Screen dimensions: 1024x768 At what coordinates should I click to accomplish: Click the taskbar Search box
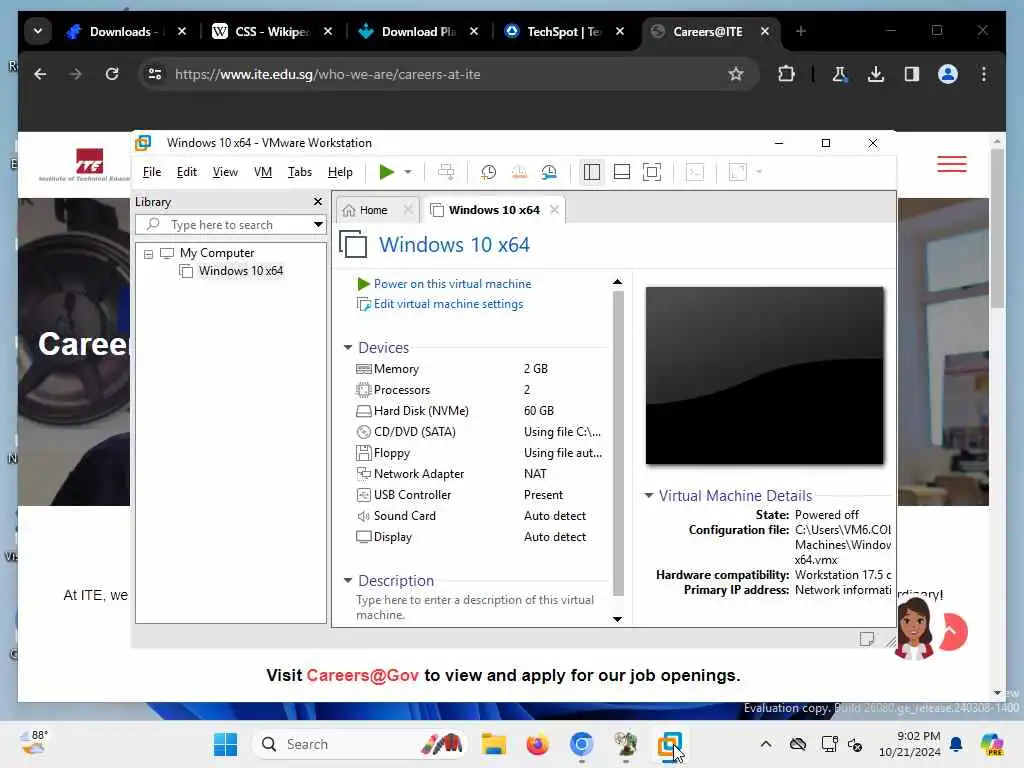point(359,744)
